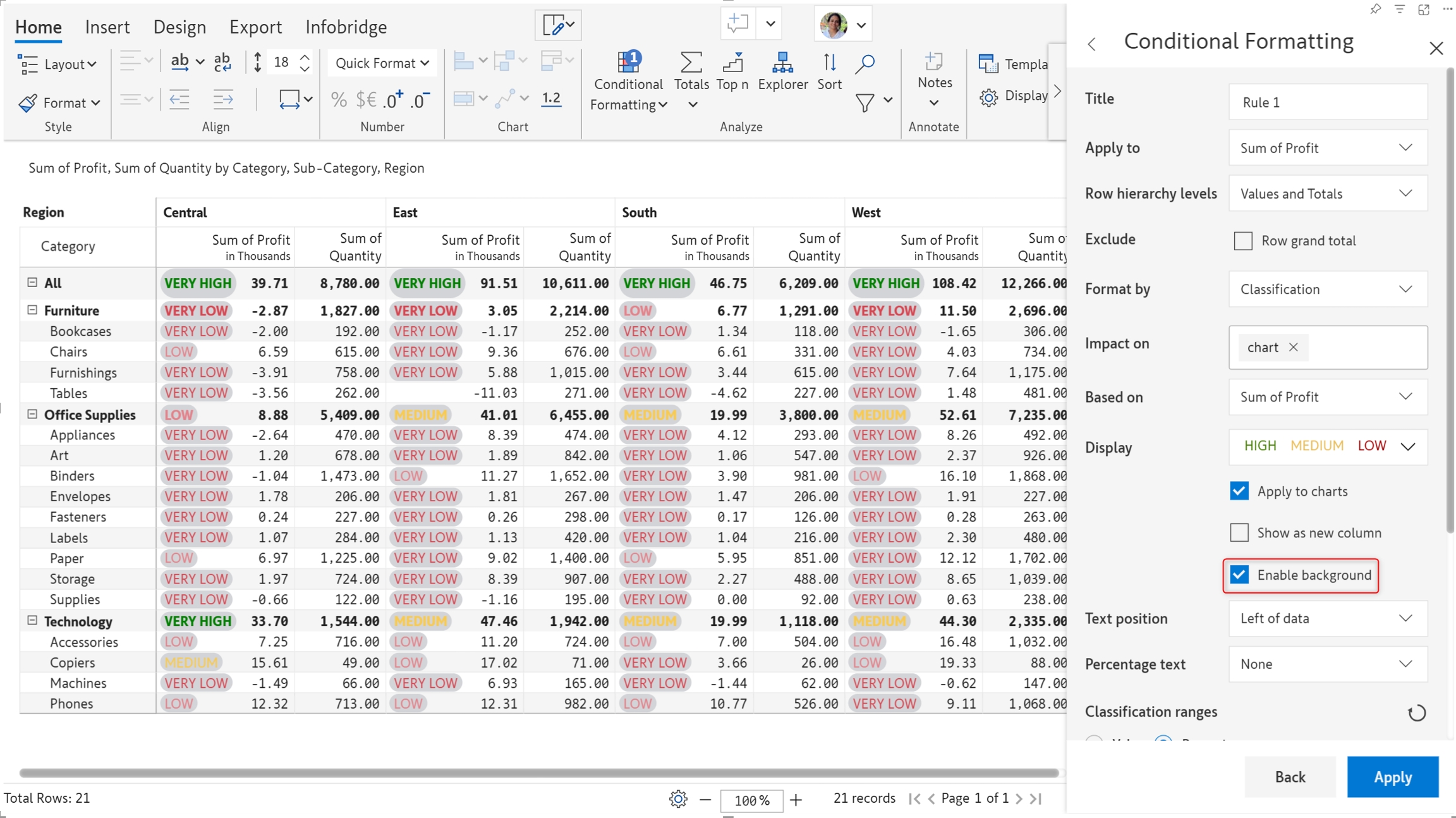
Task: Enable Show as new column
Action: point(1239,533)
